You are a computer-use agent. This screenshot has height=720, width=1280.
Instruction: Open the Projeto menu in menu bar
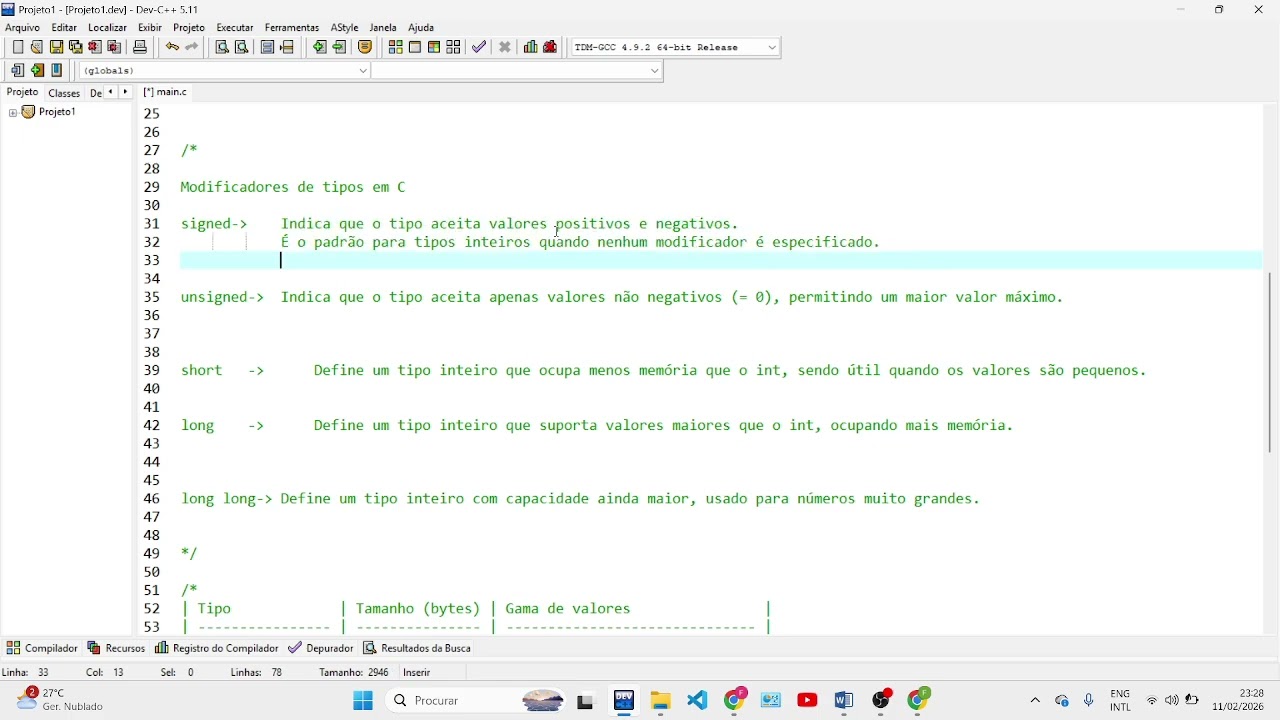point(189,28)
